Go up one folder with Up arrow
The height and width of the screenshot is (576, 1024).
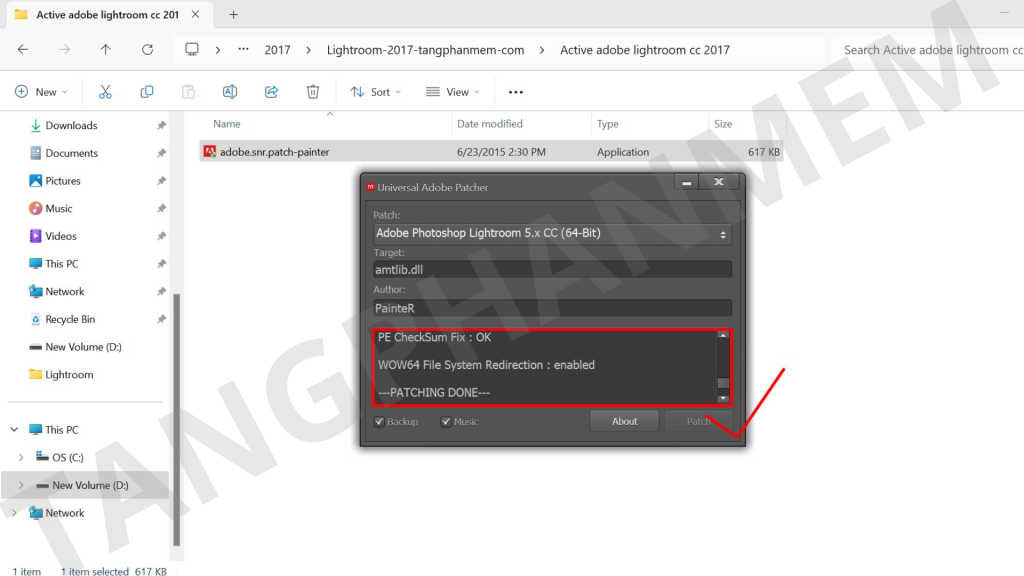pos(106,49)
